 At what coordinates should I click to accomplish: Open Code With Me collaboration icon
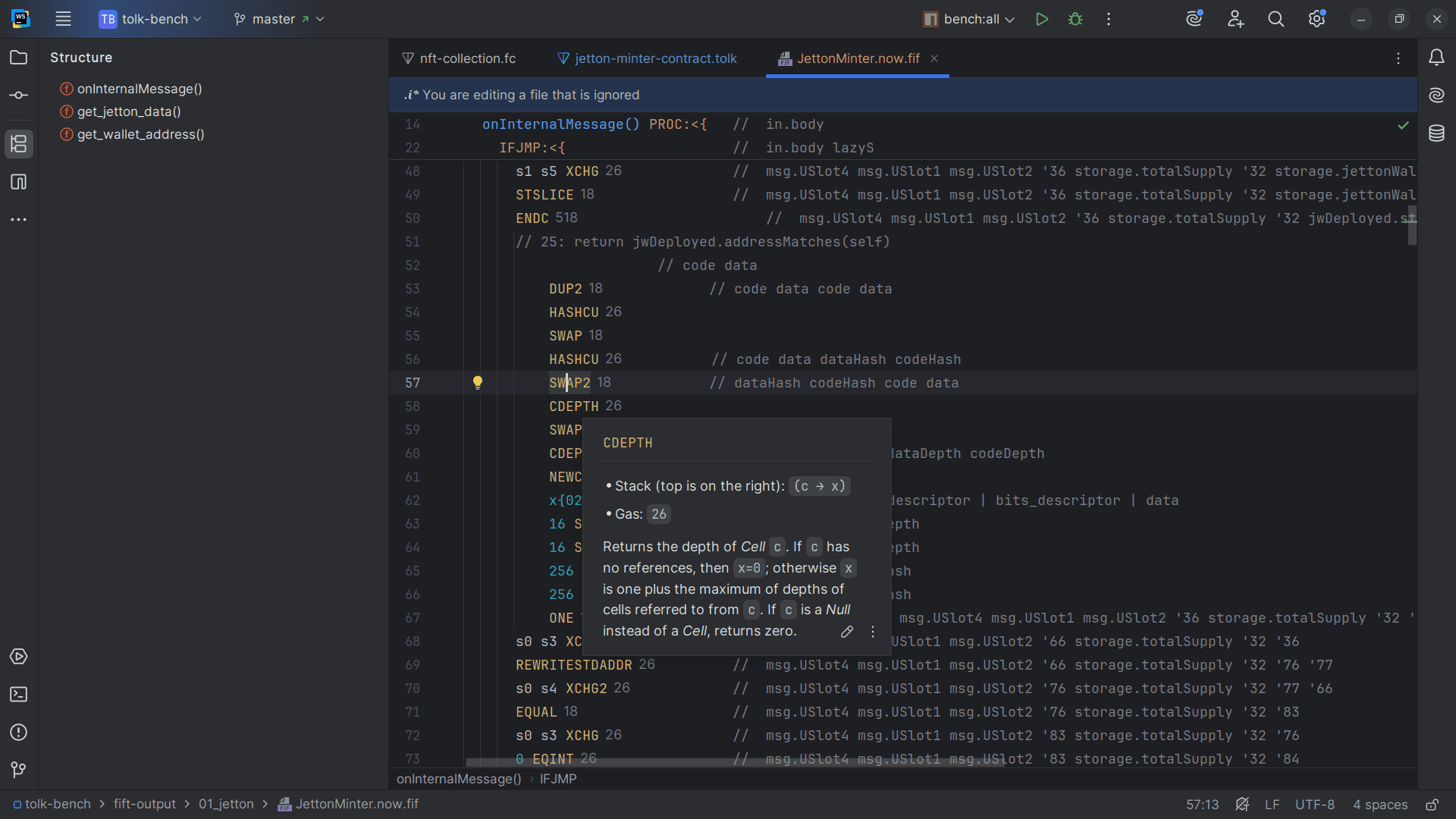tap(1235, 19)
